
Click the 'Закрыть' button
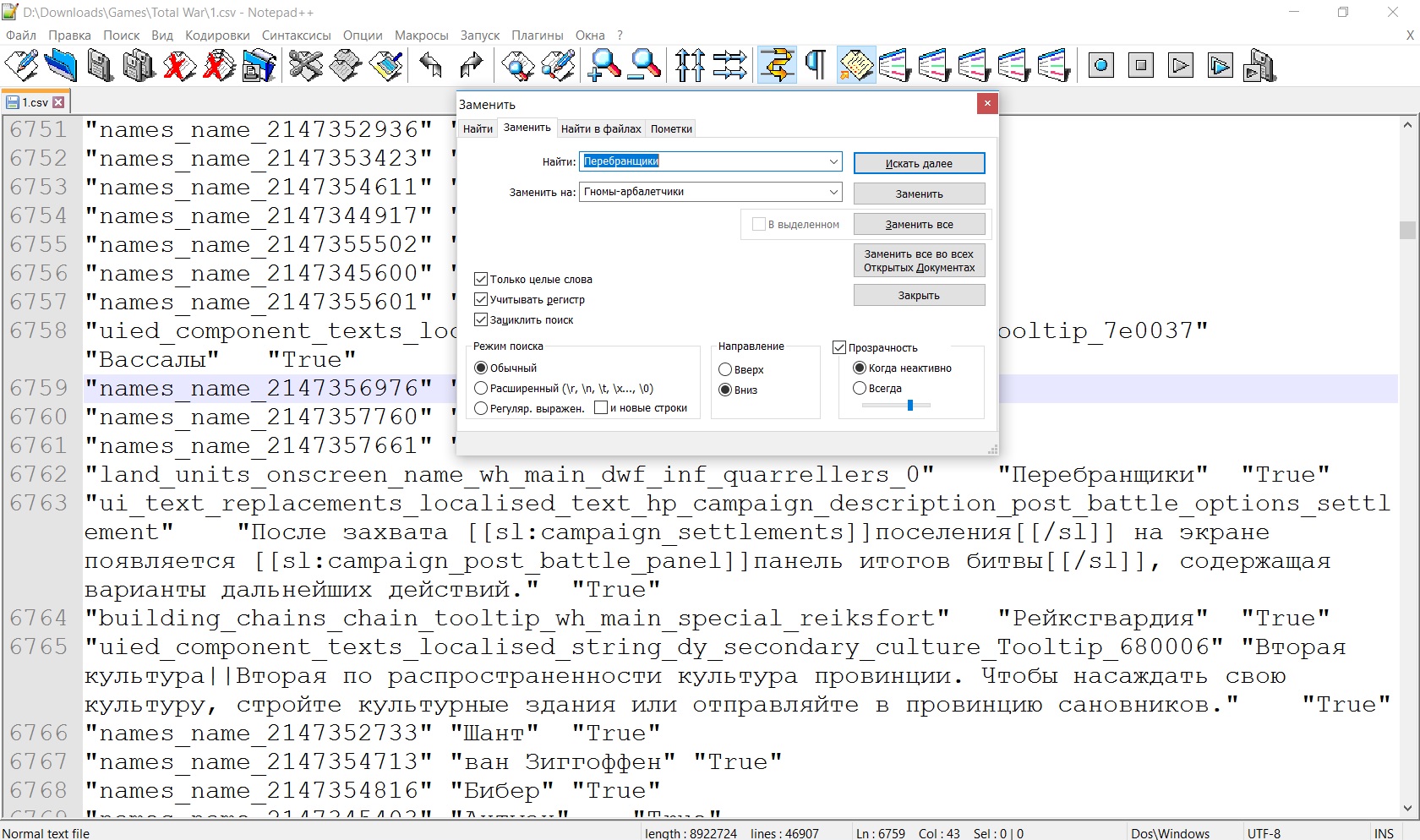coord(919,295)
